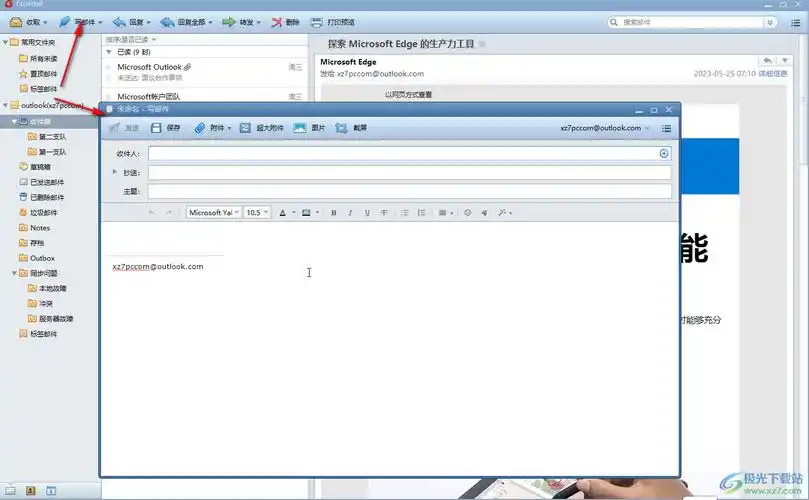Image resolution: width=809 pixels, height=500 pixels.
Task: Collapse the outlook(xz7pccom) account tree
Action: 5,105
